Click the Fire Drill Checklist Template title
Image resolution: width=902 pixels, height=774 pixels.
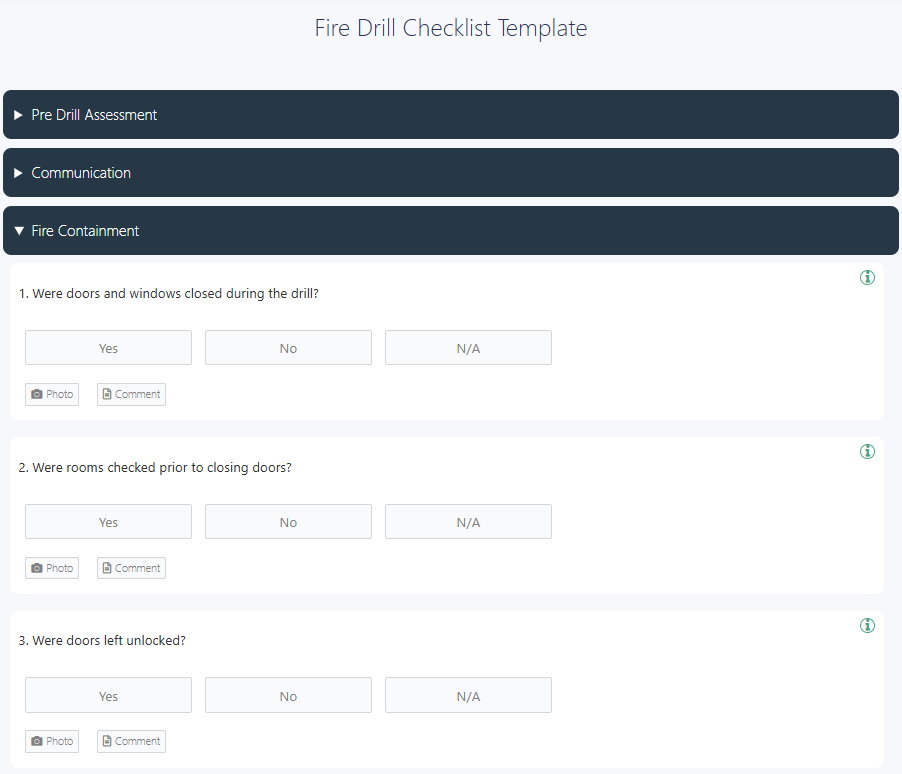(x=451, y=28)
